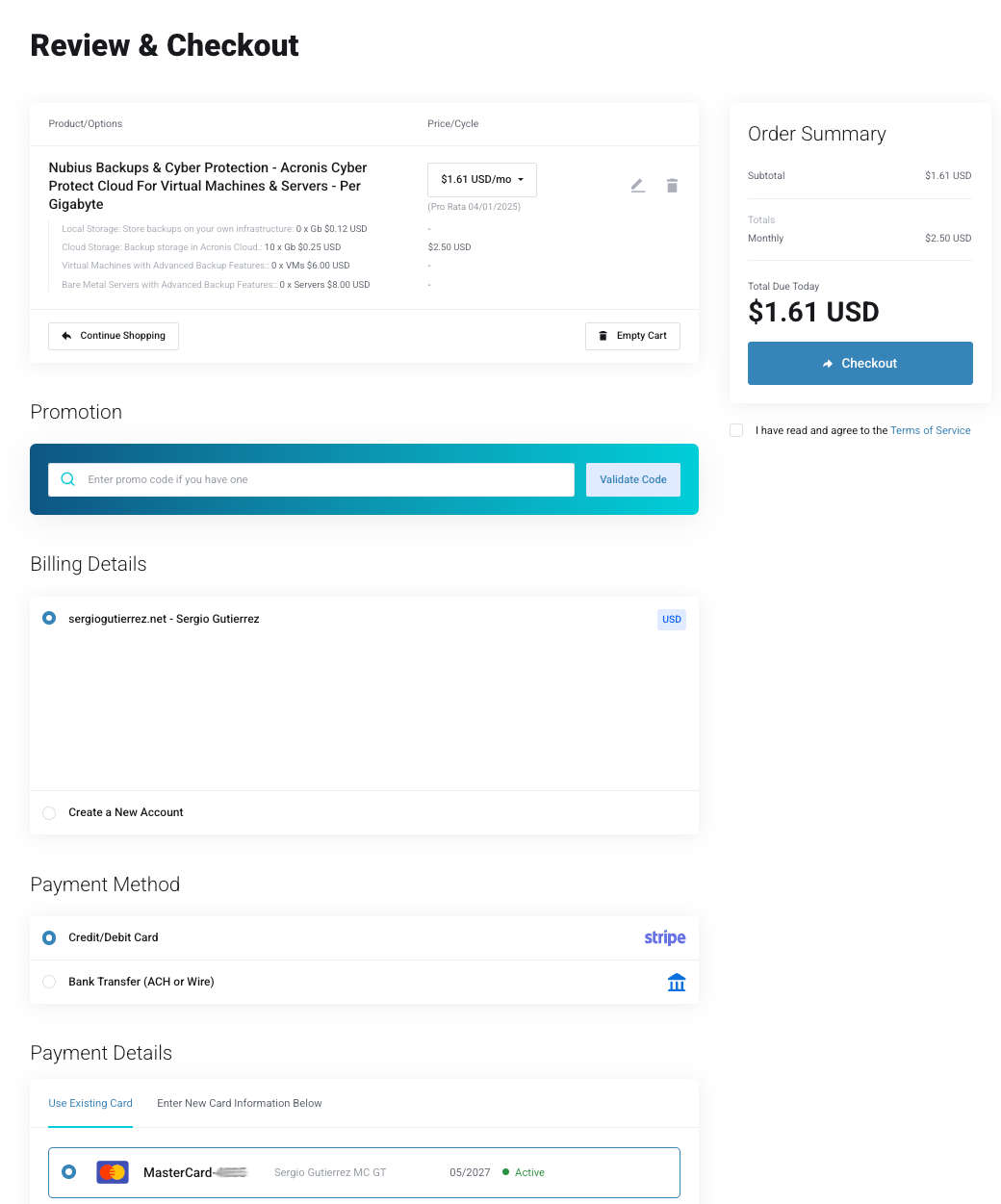
Task: Open Enter New Card Information Below tab
Action: click(240, 1103)
